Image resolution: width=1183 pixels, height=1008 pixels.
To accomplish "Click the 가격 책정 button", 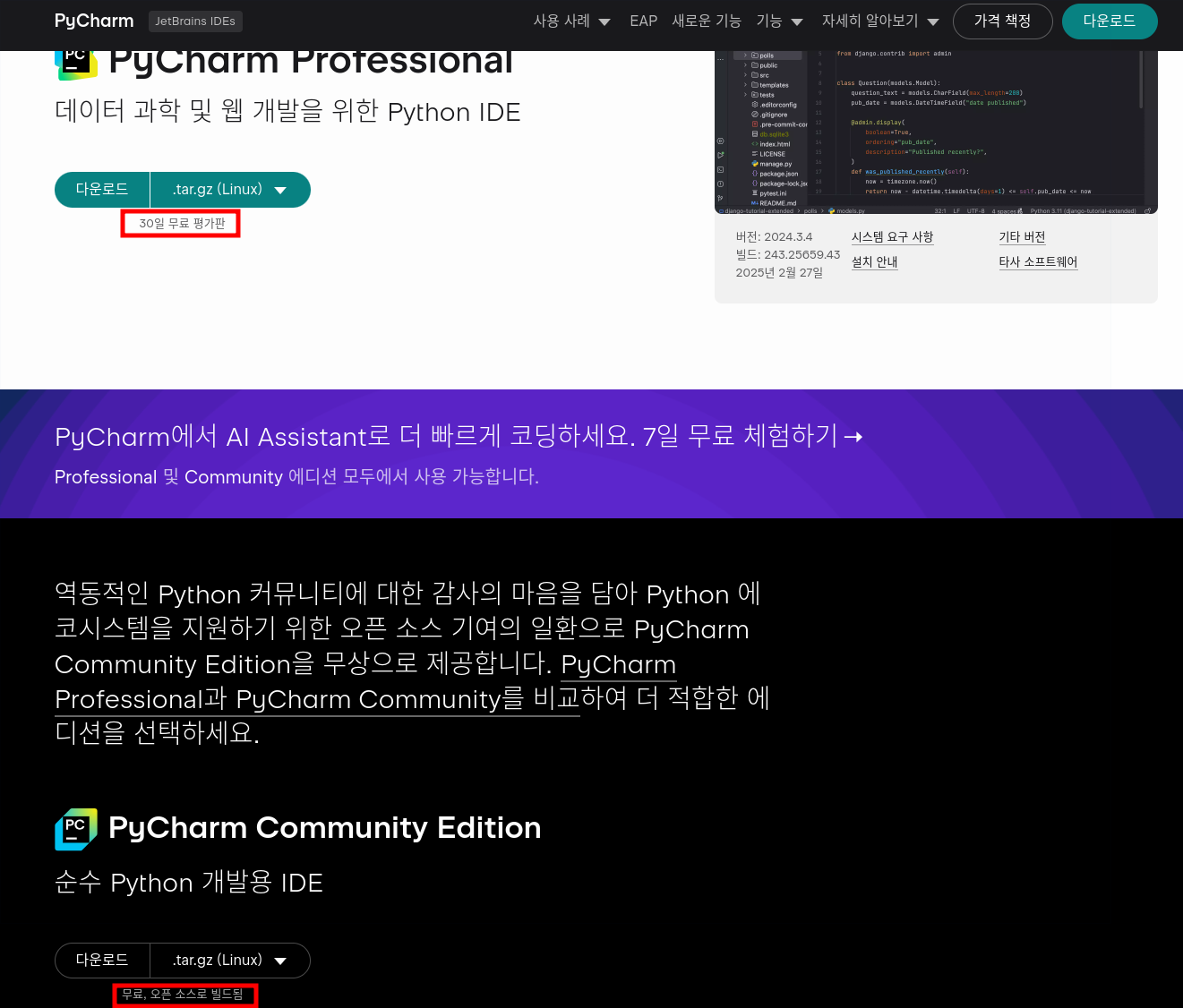I will pyautogui.click(x=1002, y=21).
